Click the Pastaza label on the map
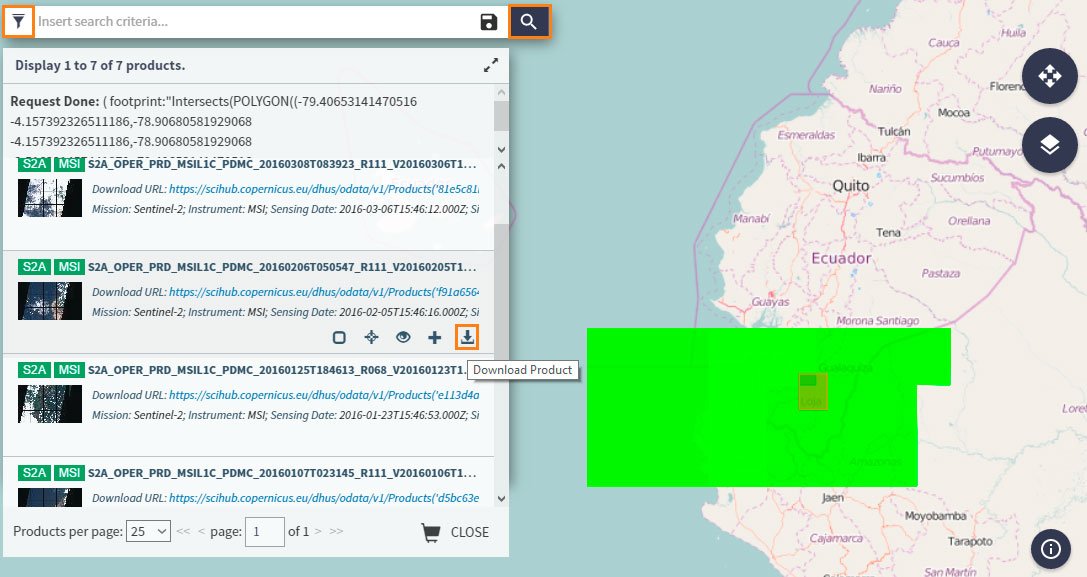 point(941,273)
